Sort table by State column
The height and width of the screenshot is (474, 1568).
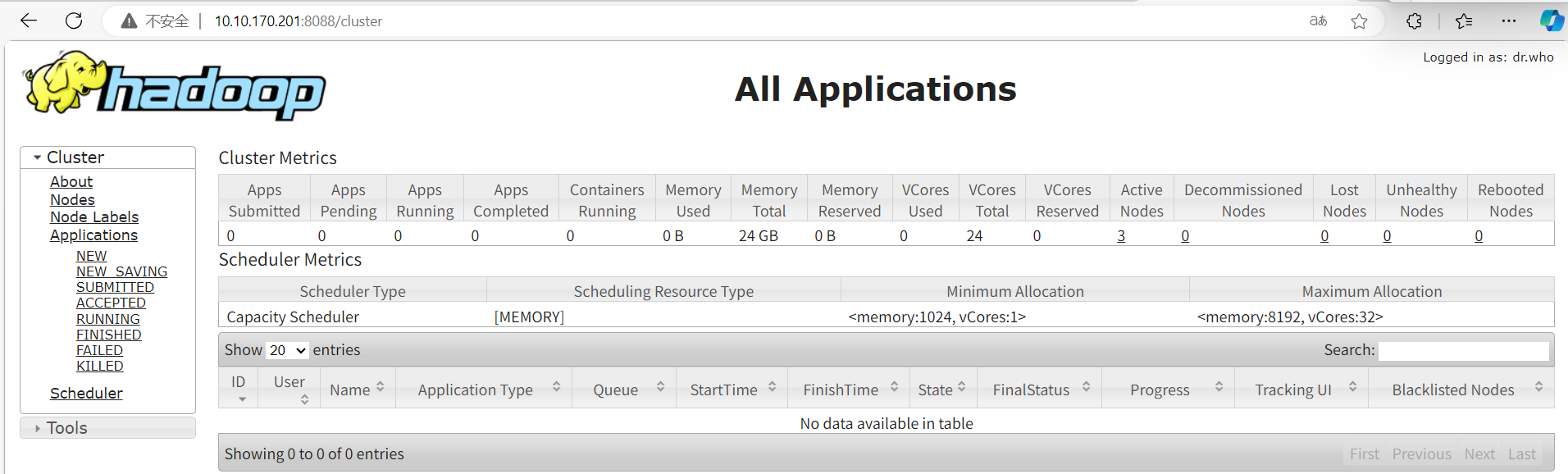point(943,388)
